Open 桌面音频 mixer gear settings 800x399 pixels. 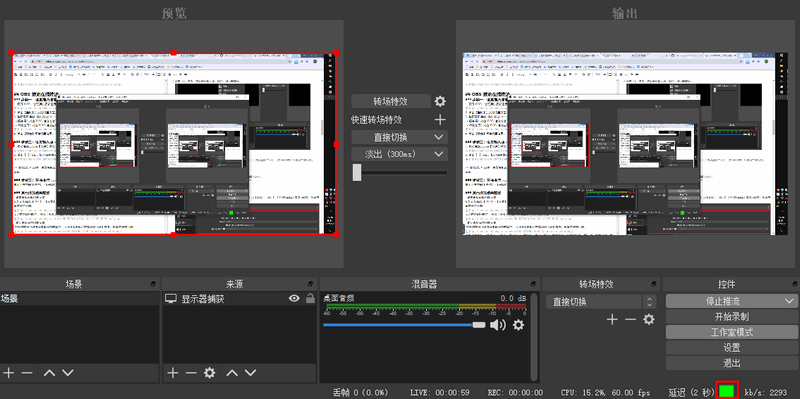coord(518,325)
